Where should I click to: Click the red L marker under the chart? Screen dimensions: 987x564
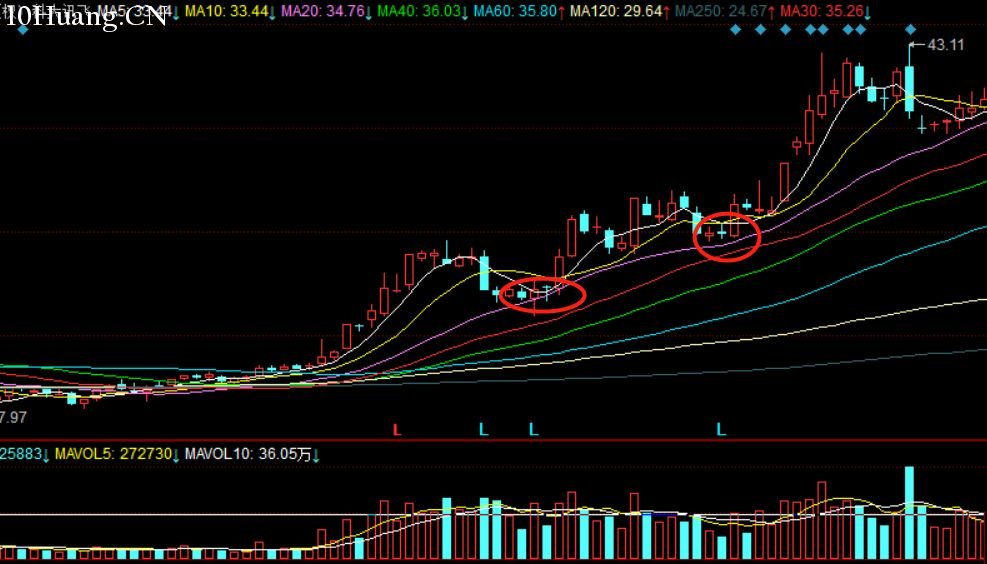pos(397,430)
